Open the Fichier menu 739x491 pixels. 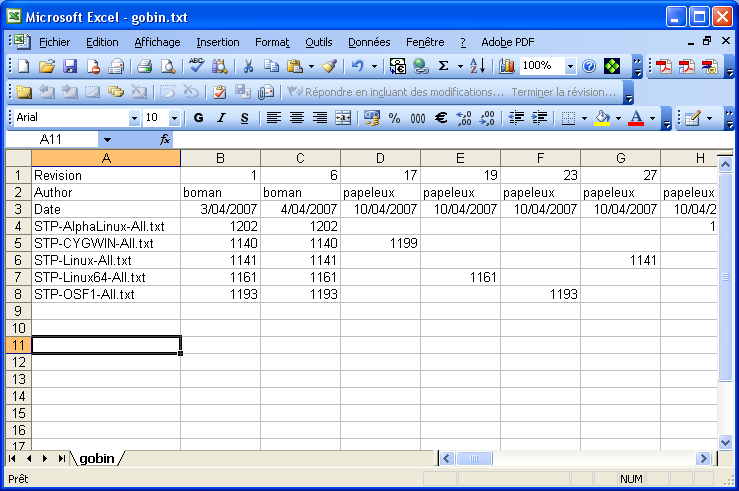tap(54, 42)
